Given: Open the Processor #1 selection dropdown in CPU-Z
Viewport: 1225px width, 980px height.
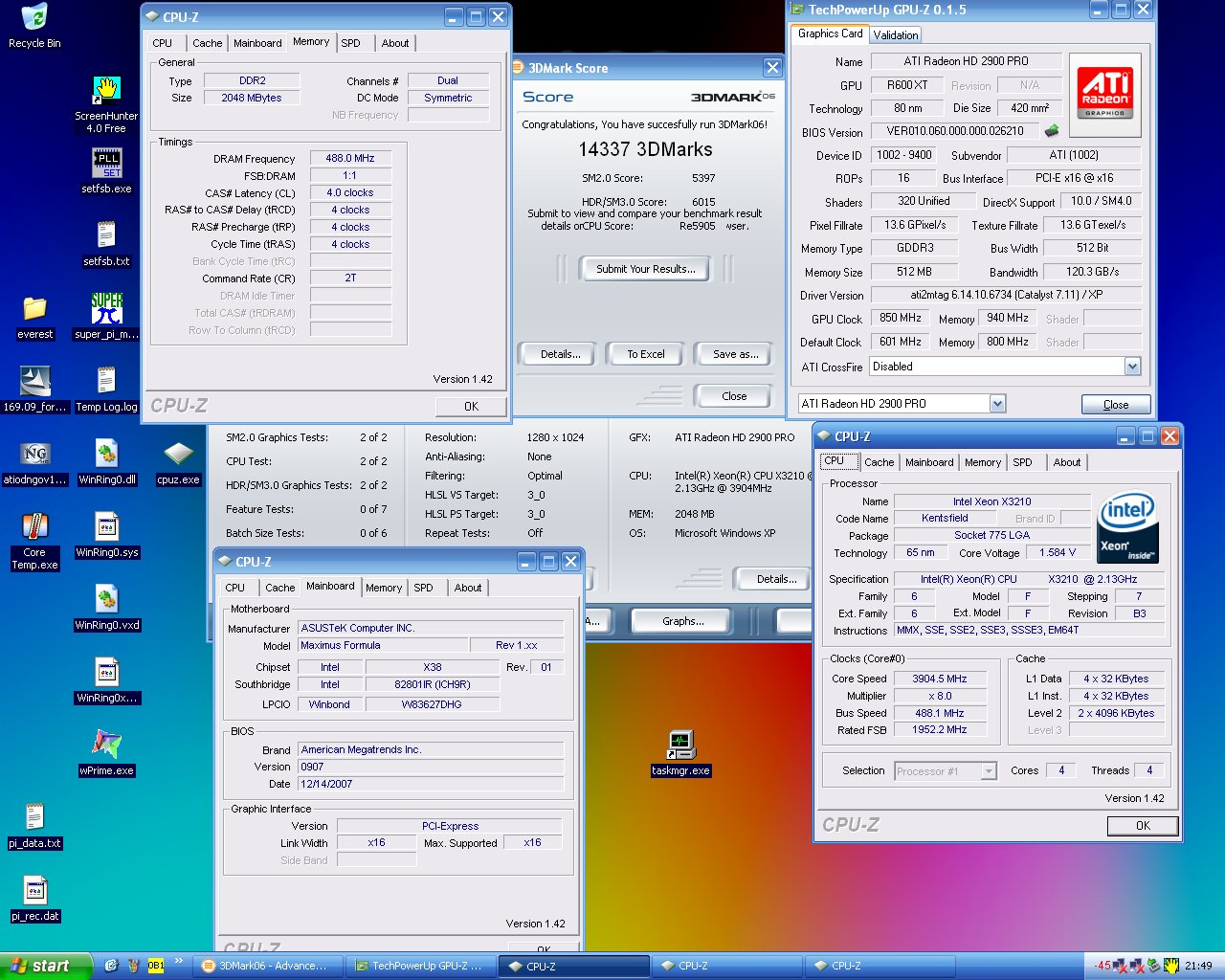Looking at the screenshot, I should (x=989, y=771).
